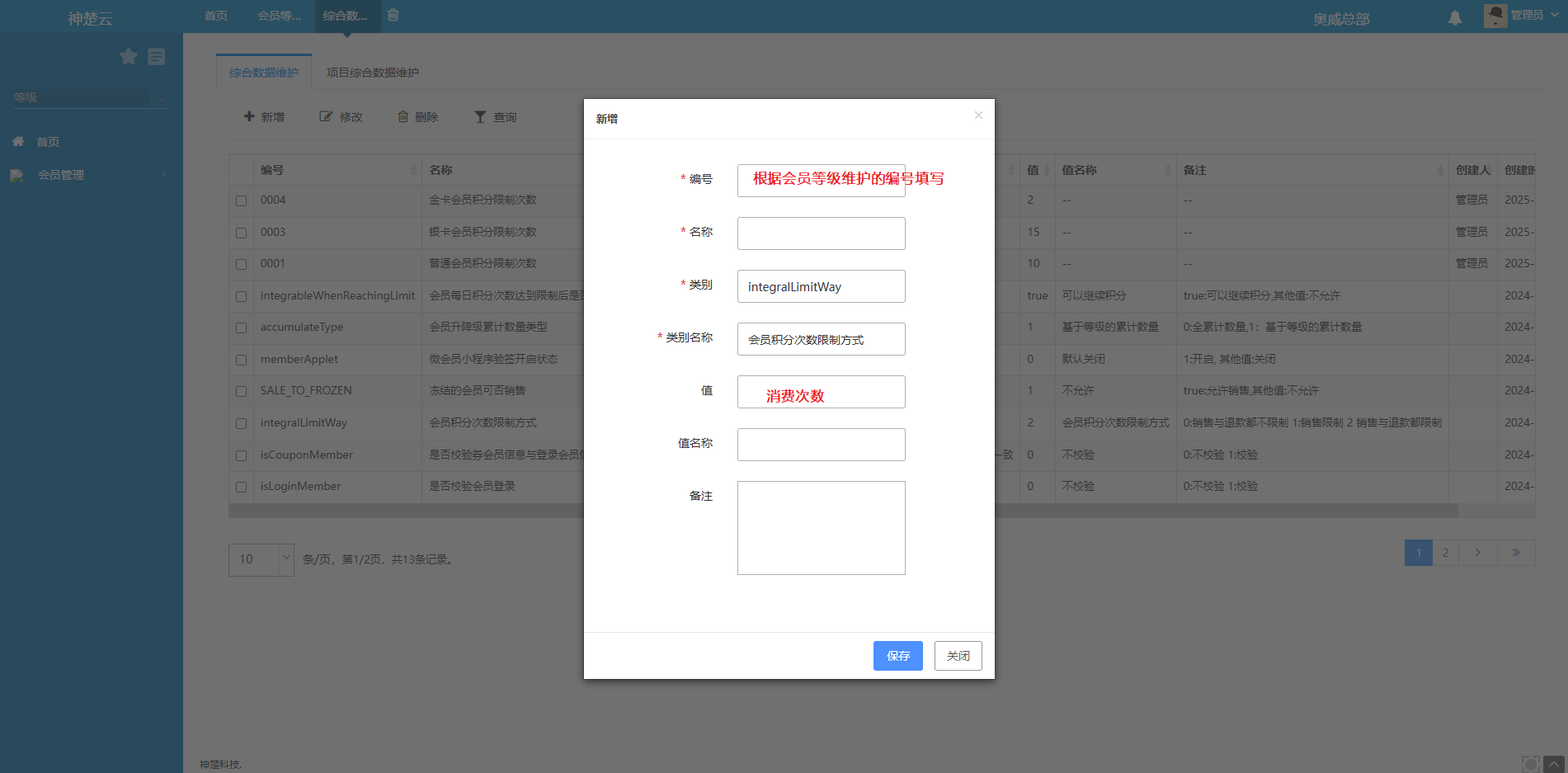Click the fullscreen icon at bottom right
The image size is (1568, 773).
click(1531, 764)
